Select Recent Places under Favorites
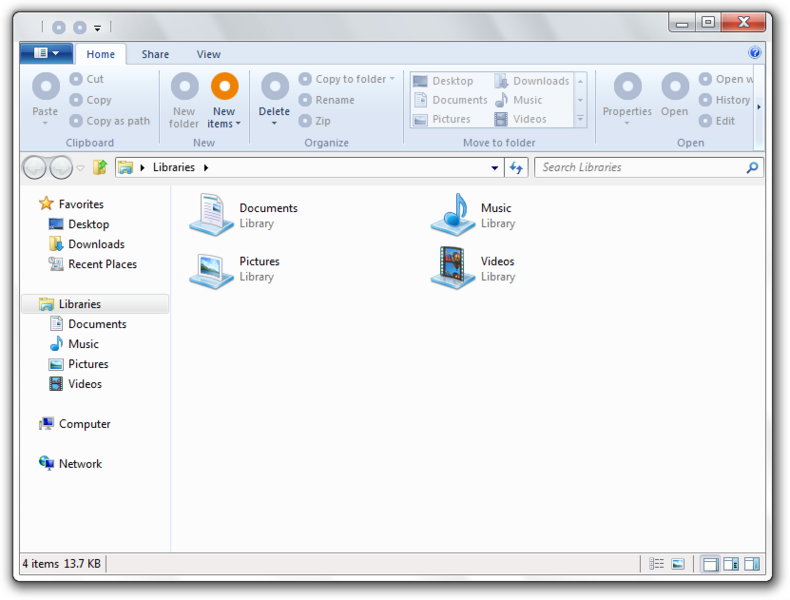 [93, 264]
